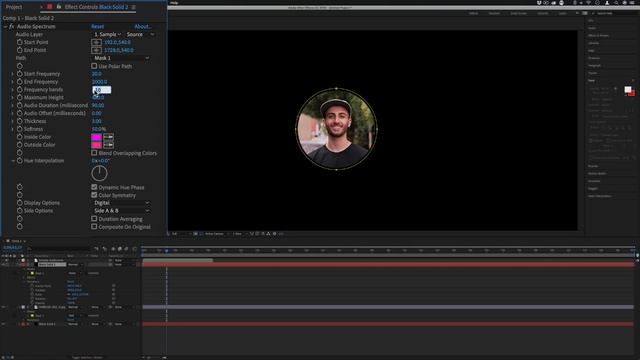
Task: Reset Audio Spectrum effect
Action: coord(98,26)
